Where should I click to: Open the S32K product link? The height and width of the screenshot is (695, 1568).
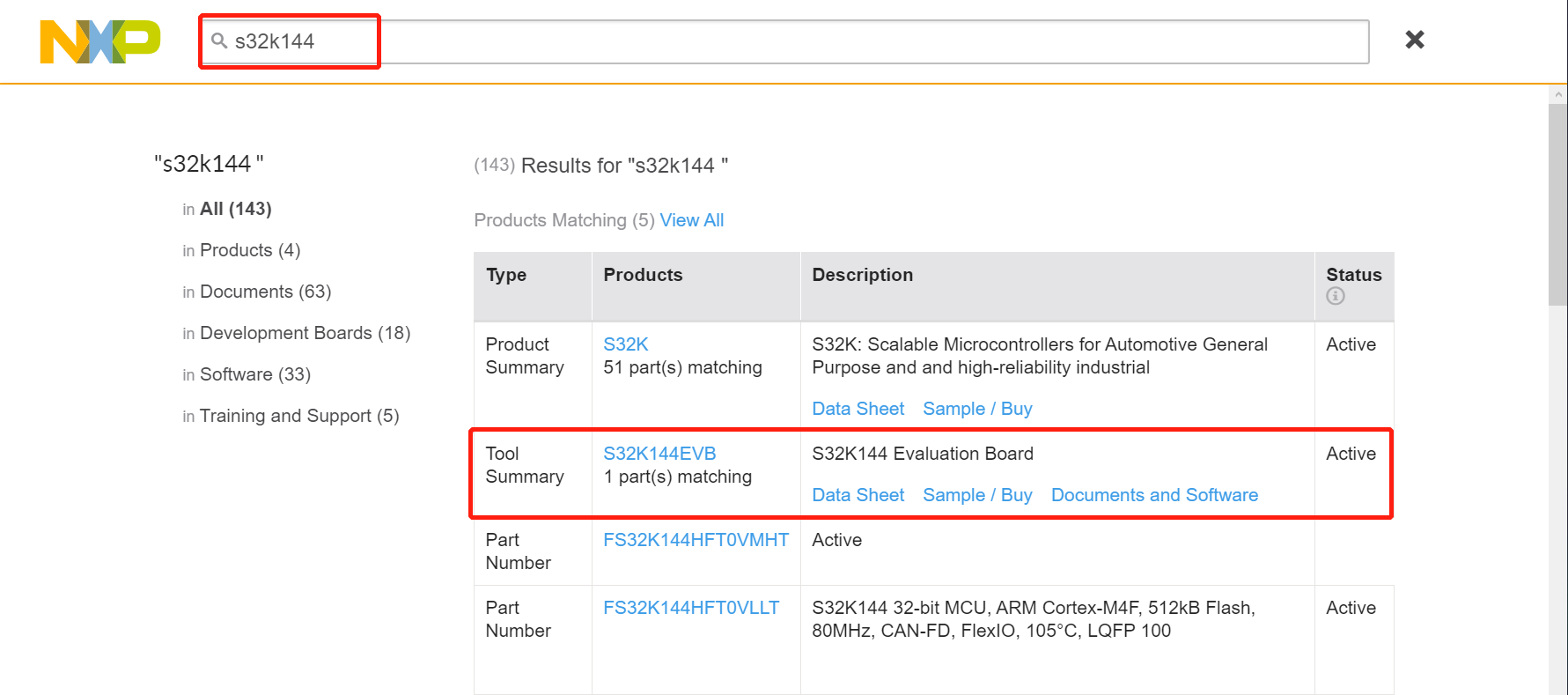(x=625, y=344)
